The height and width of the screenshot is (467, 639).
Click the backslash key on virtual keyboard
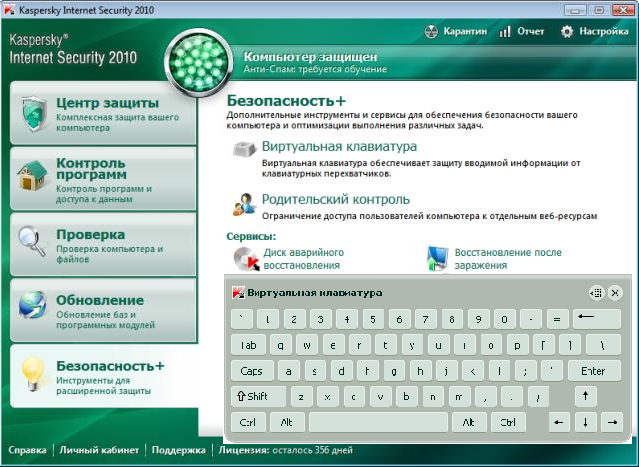602,345
